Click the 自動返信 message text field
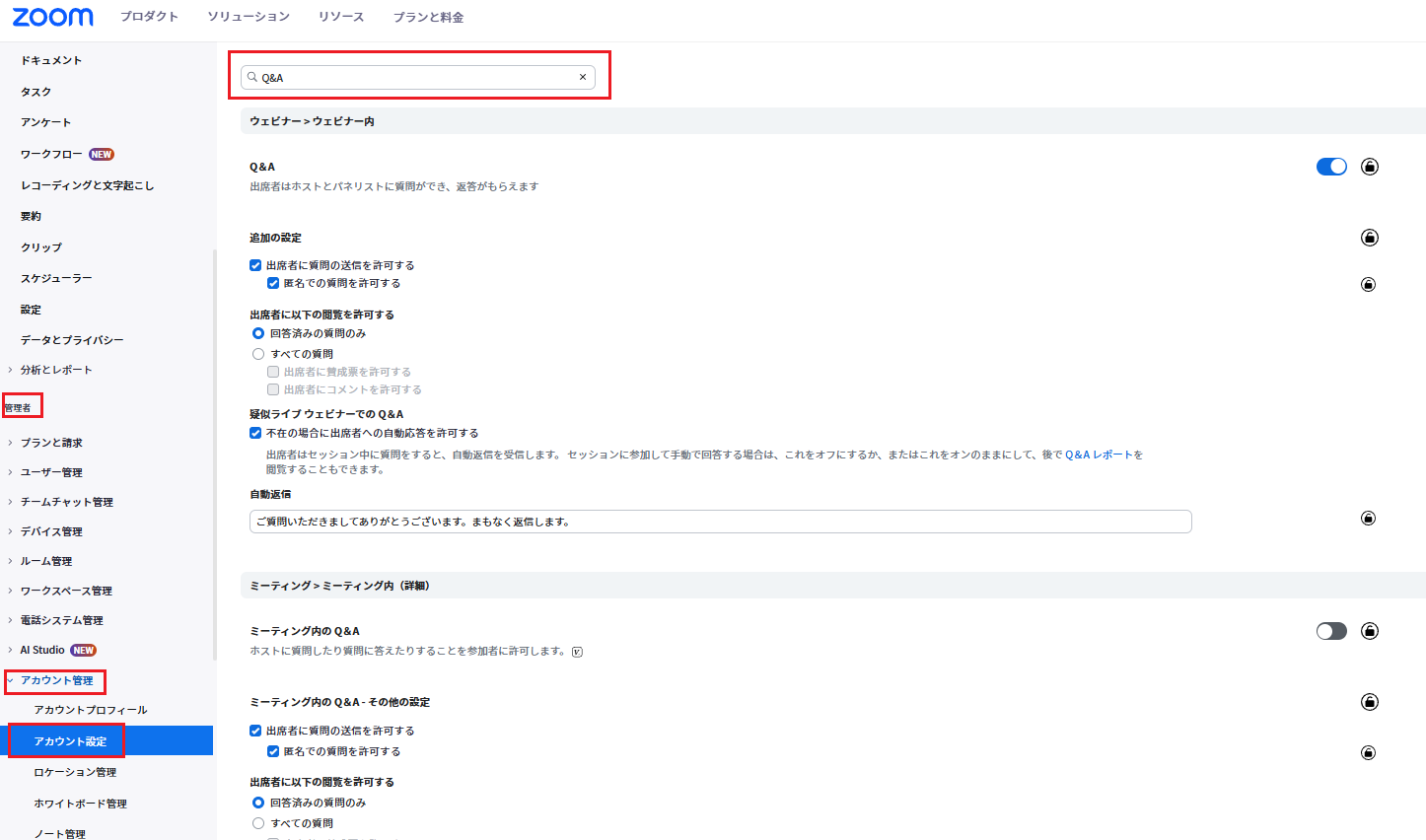1426x840 pixels. coord(720,522)
